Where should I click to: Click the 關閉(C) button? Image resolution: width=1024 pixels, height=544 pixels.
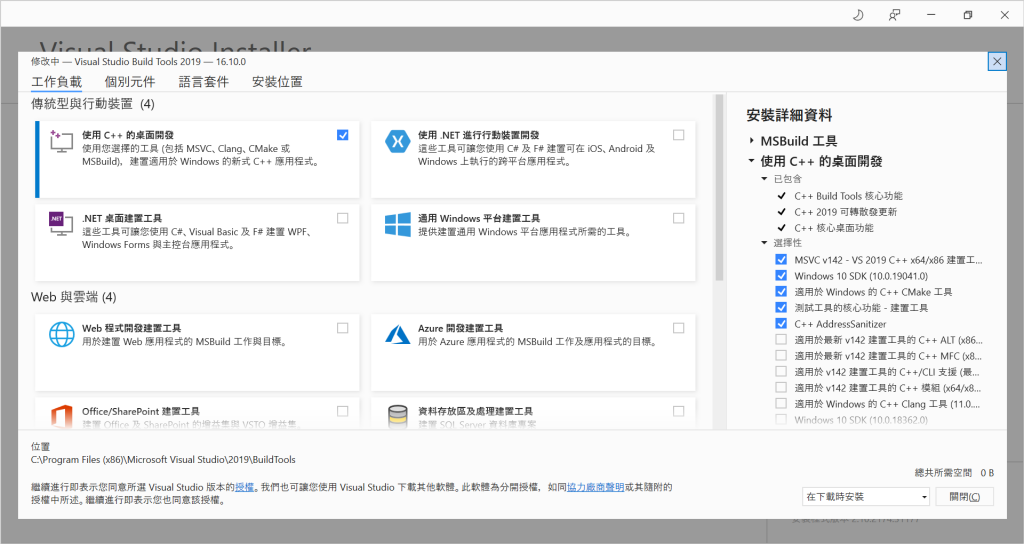click(965, 497)
